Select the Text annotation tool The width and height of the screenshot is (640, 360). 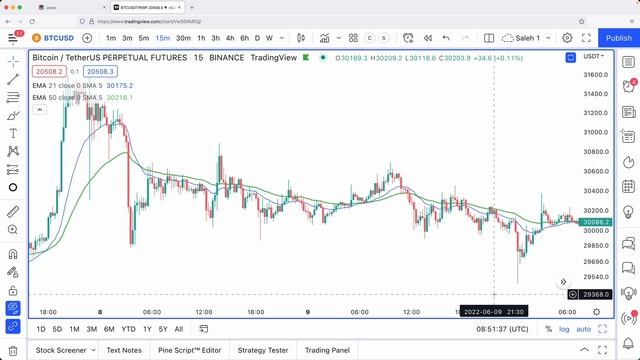[13, 133]
